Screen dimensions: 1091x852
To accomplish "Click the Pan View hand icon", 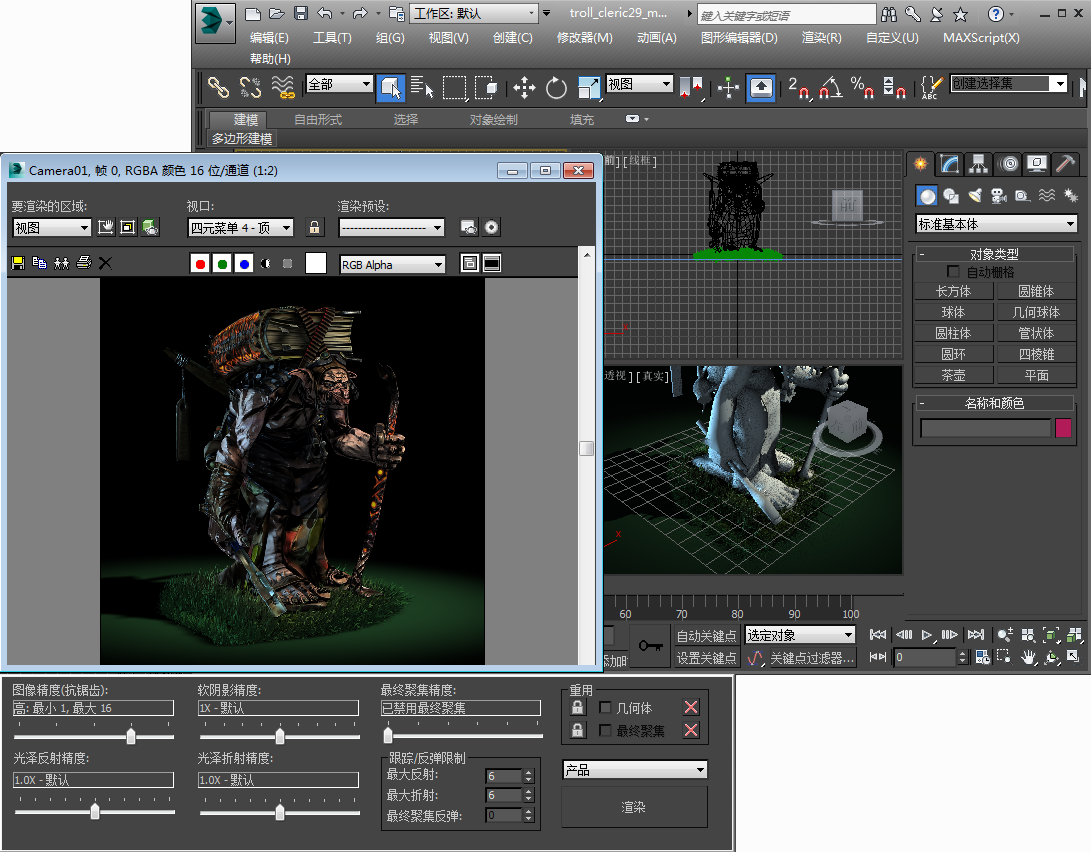I will pyautogui.click(x=1028, y=657).
